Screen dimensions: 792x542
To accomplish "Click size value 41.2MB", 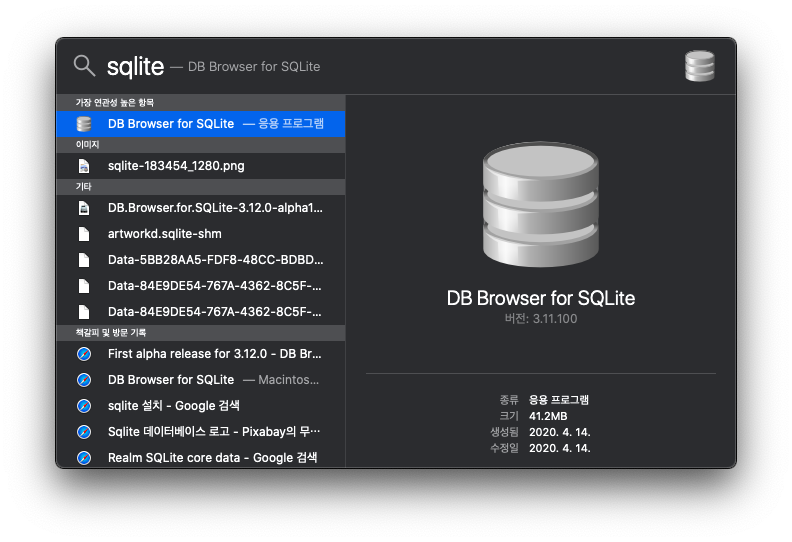I will tap(548, 416).
